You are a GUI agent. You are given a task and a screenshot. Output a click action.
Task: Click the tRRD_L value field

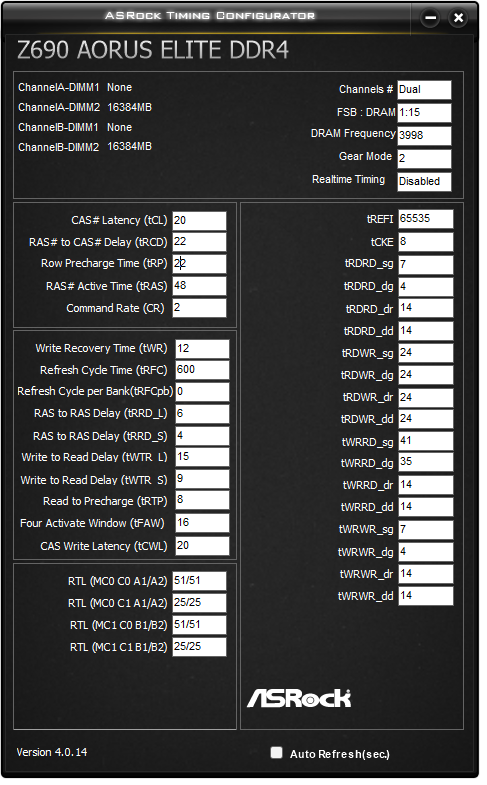click(x=202, y=414)
